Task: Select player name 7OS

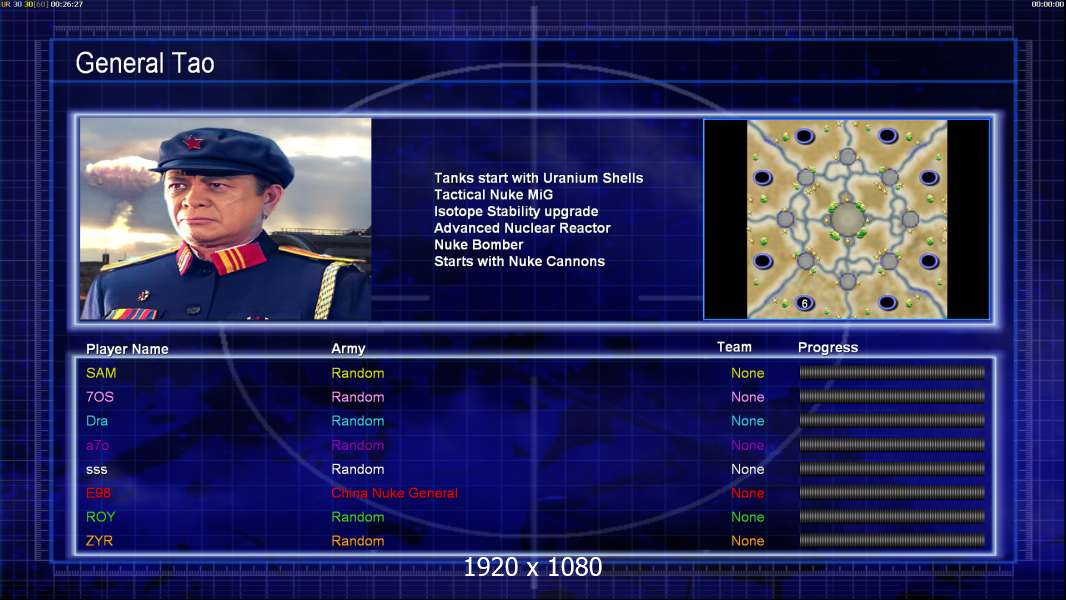Action: coord(99,397)
